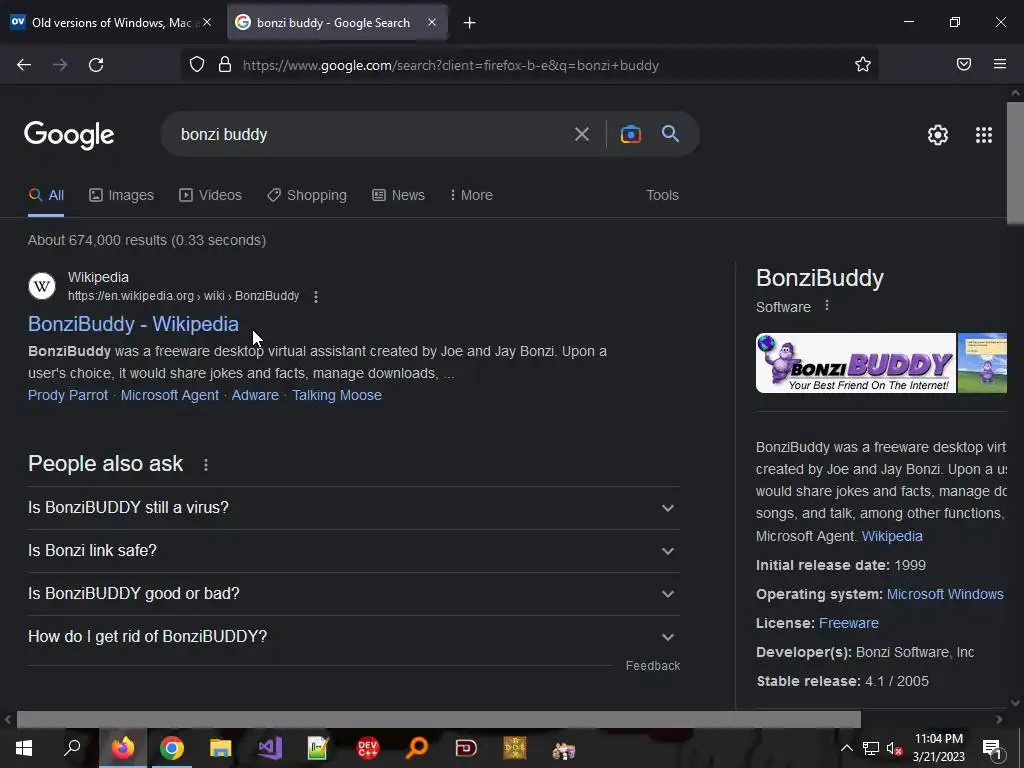
Task: Open the DOSBox taskbar icon
Action: click(515, 748)
